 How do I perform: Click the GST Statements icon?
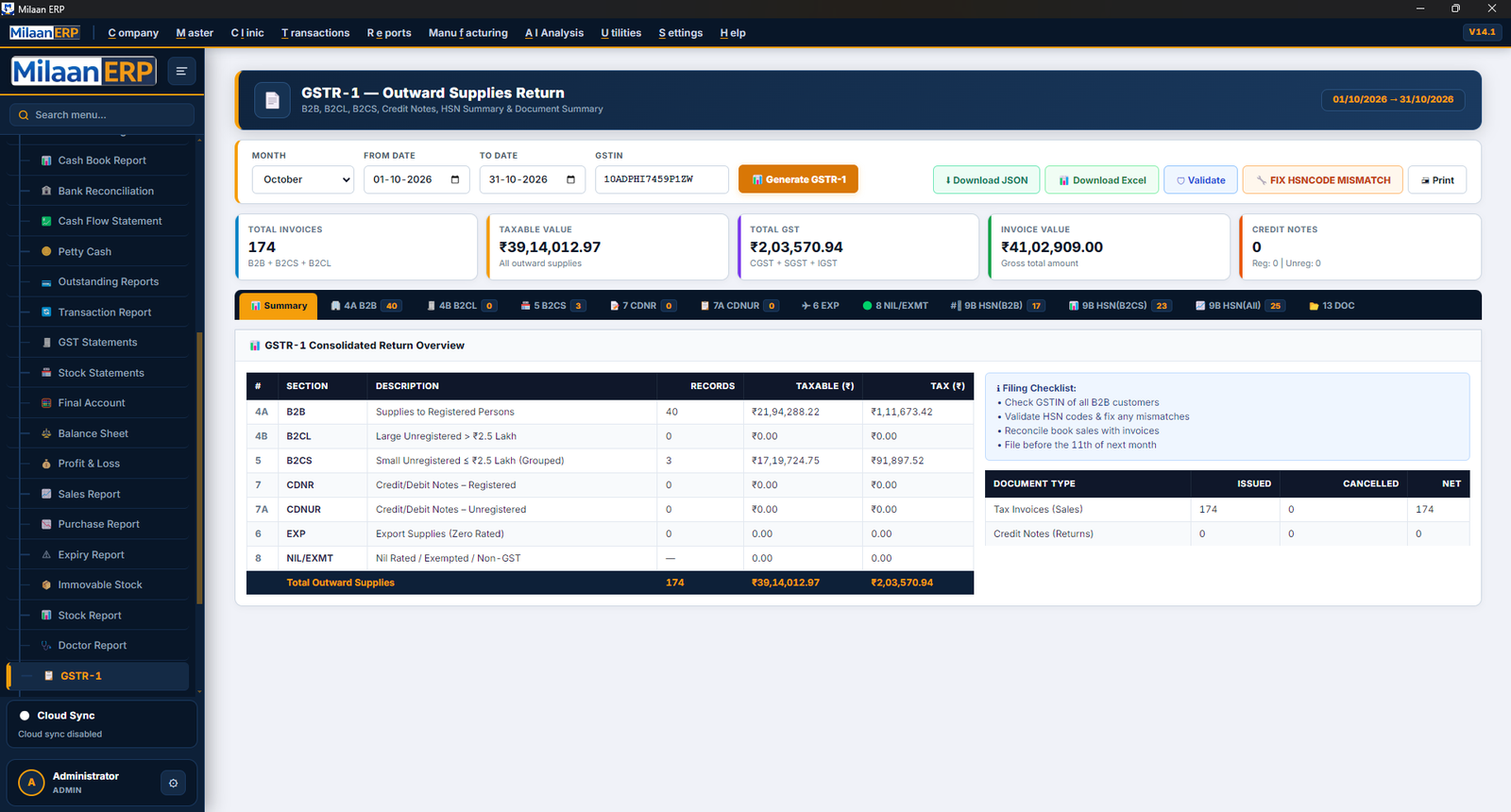(46, 343)
